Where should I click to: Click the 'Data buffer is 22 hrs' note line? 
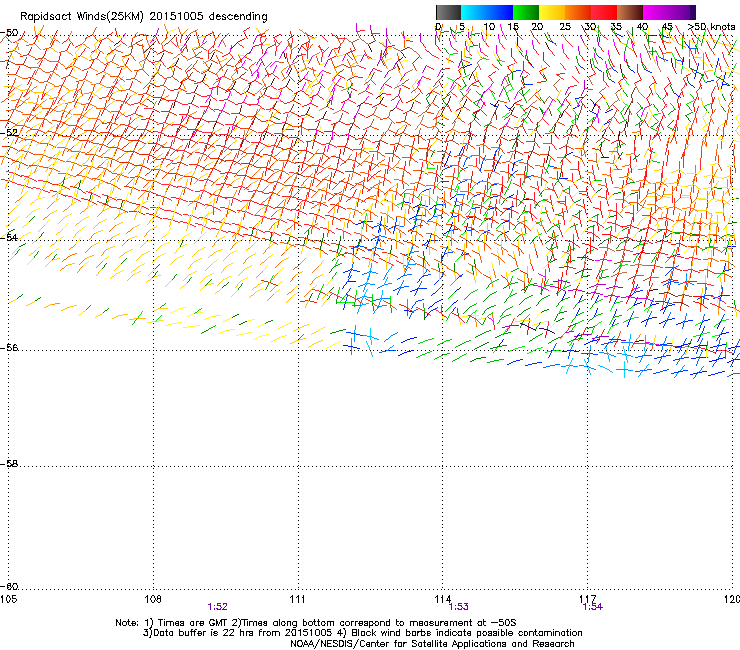[x=362, y=633]
